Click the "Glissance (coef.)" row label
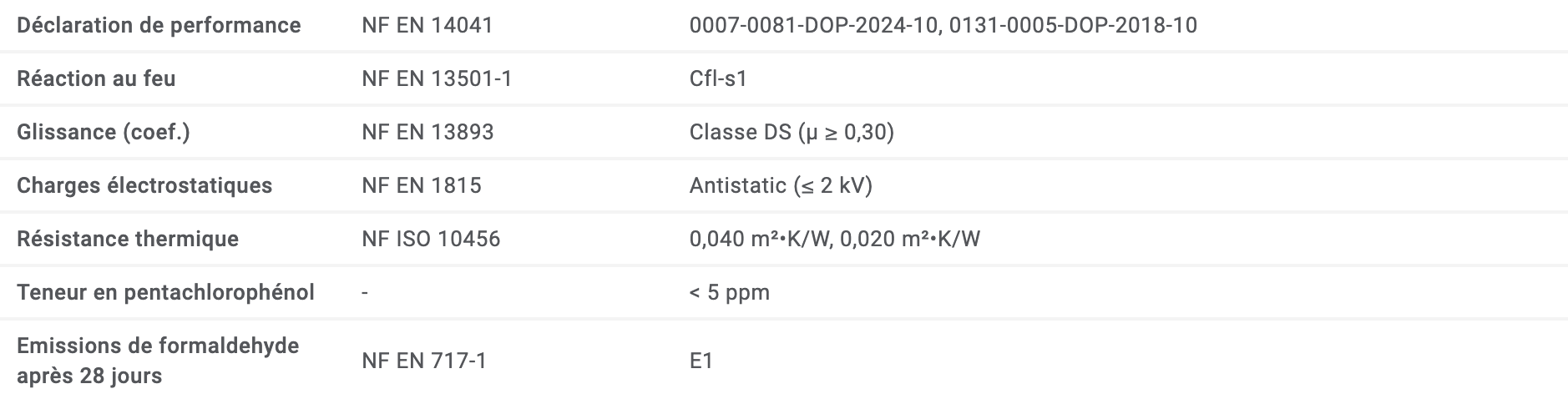1568x399 pixels. pos(104,132)
